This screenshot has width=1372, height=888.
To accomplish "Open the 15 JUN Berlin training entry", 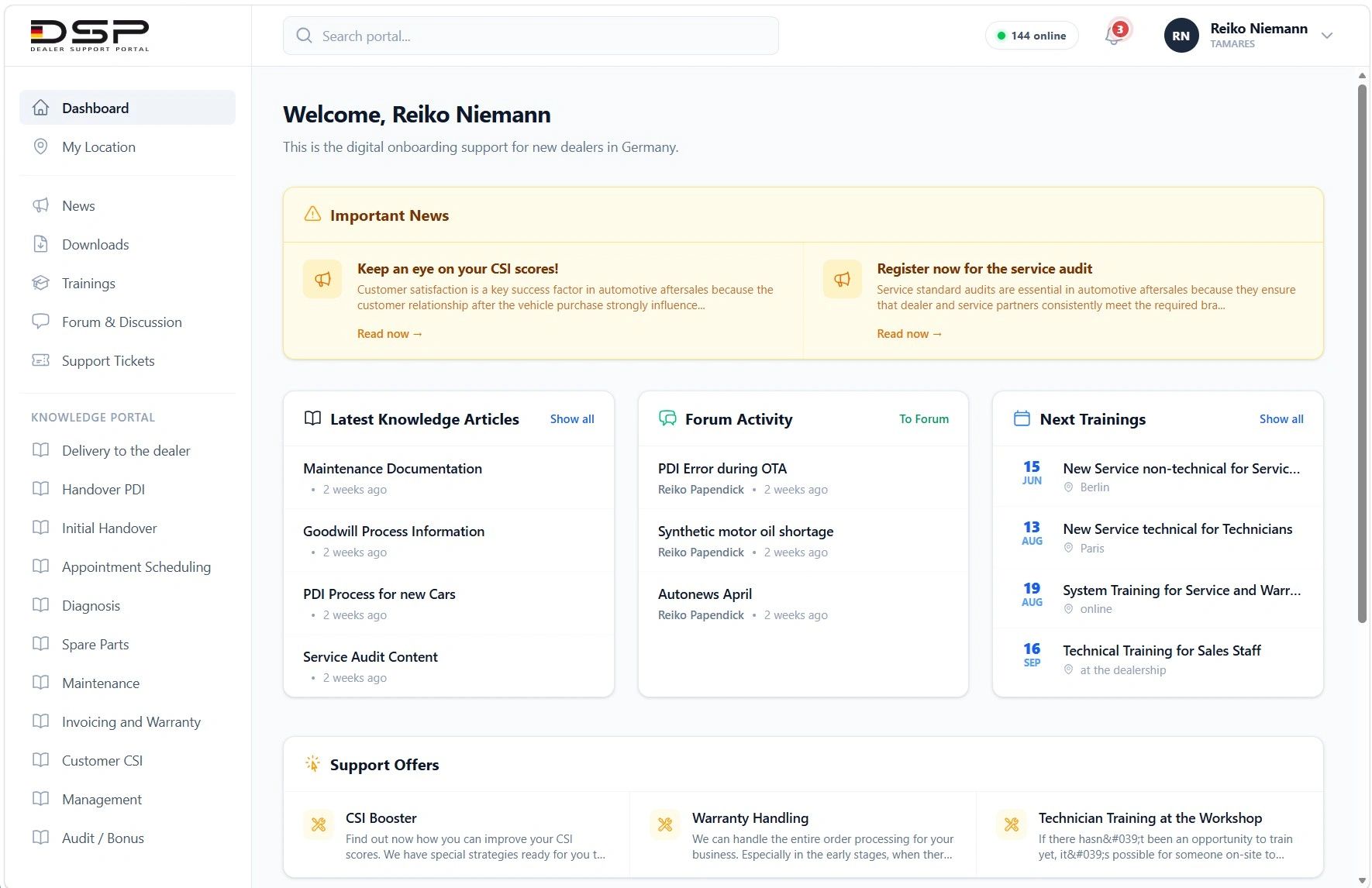I will [1158, 477].
